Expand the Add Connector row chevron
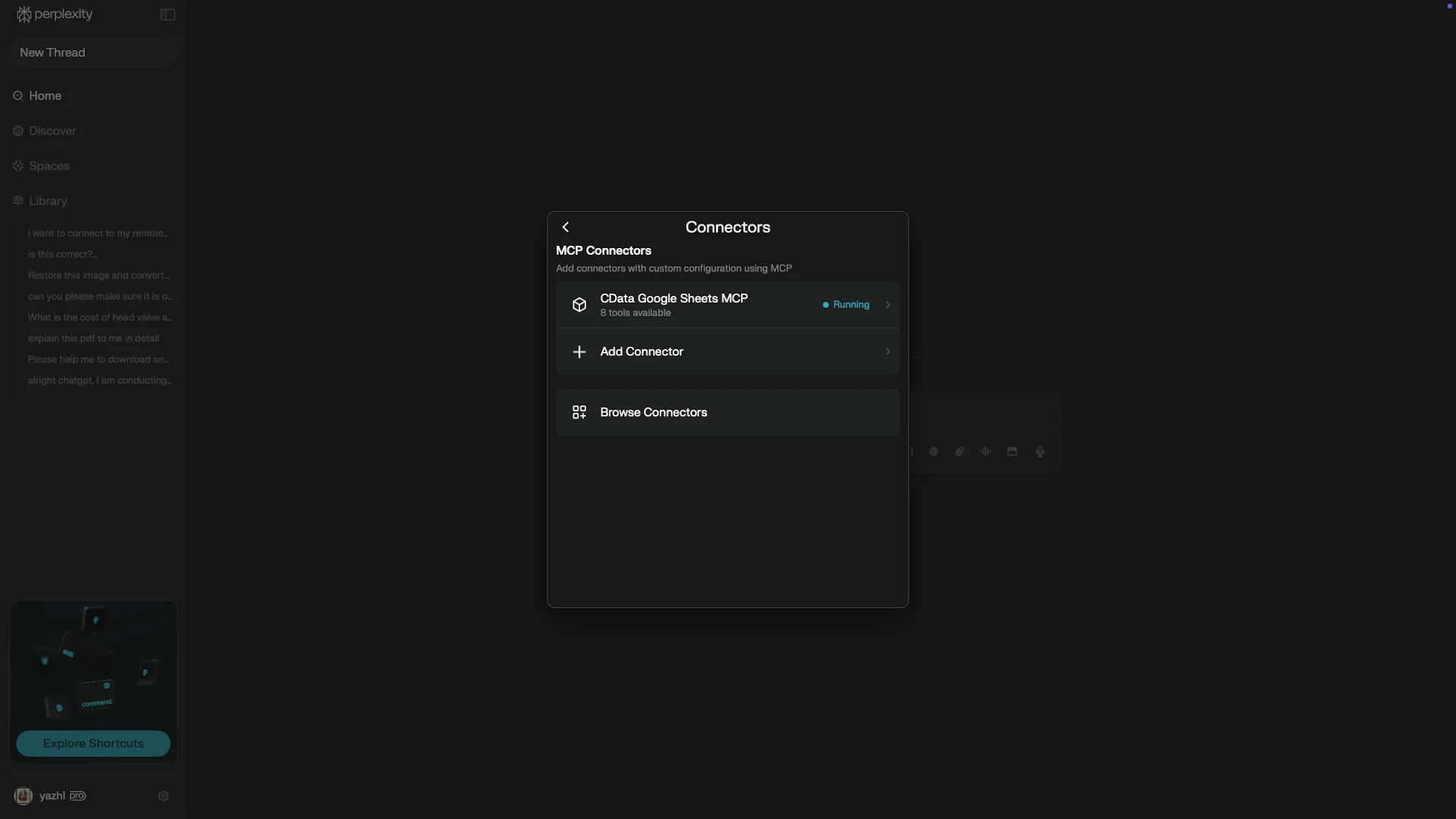 tap(888, 352)
